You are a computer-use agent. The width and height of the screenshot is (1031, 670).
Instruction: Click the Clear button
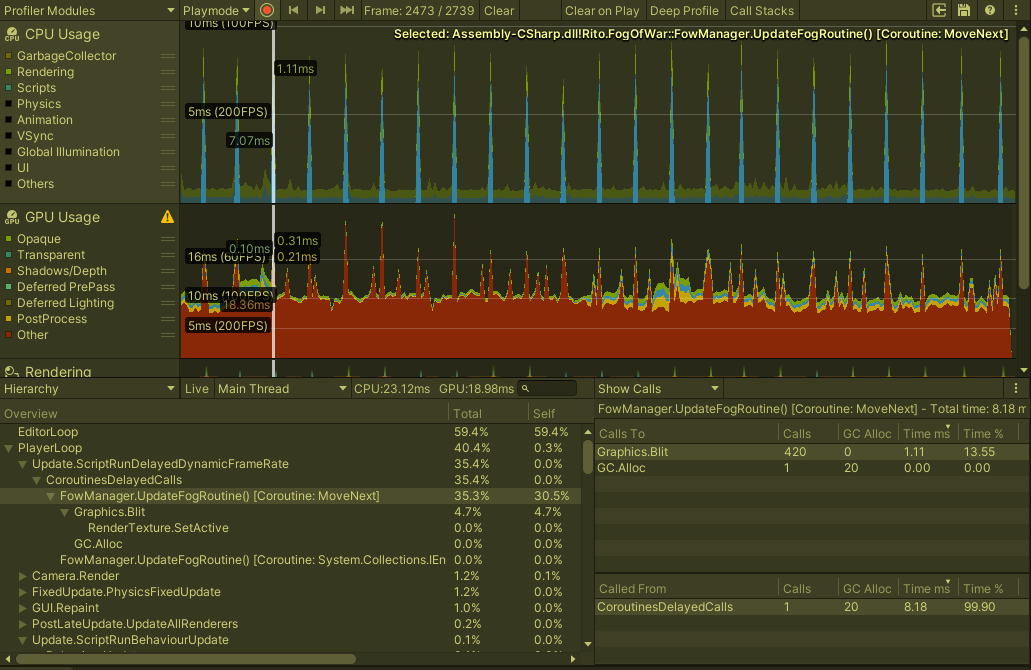pyautogui.click(x=499, y=11)
